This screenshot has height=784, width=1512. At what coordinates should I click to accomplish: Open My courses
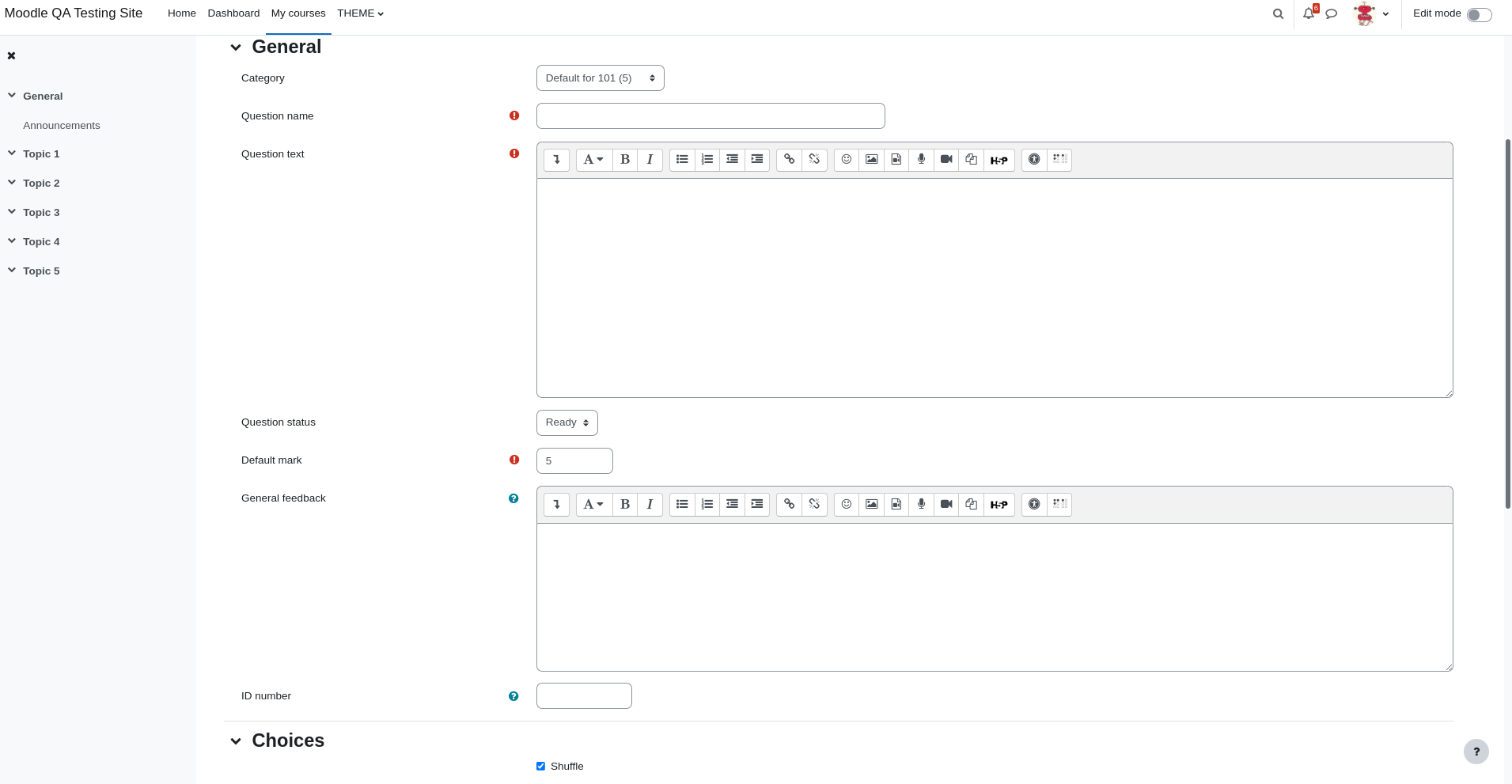coord(298,13)
